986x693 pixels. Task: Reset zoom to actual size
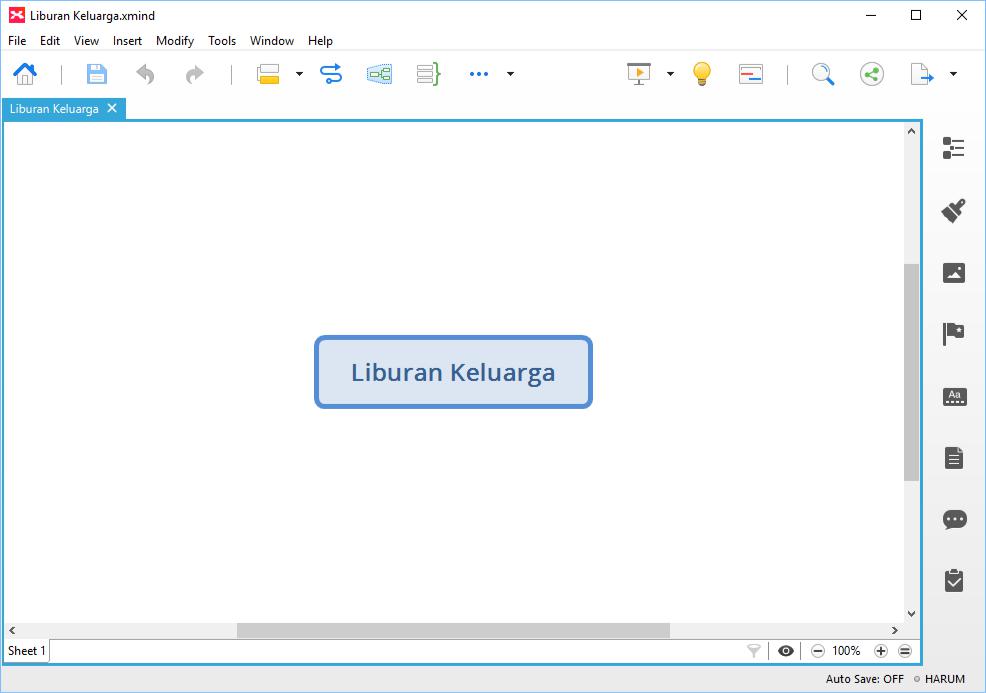click(x=905, y=651)
